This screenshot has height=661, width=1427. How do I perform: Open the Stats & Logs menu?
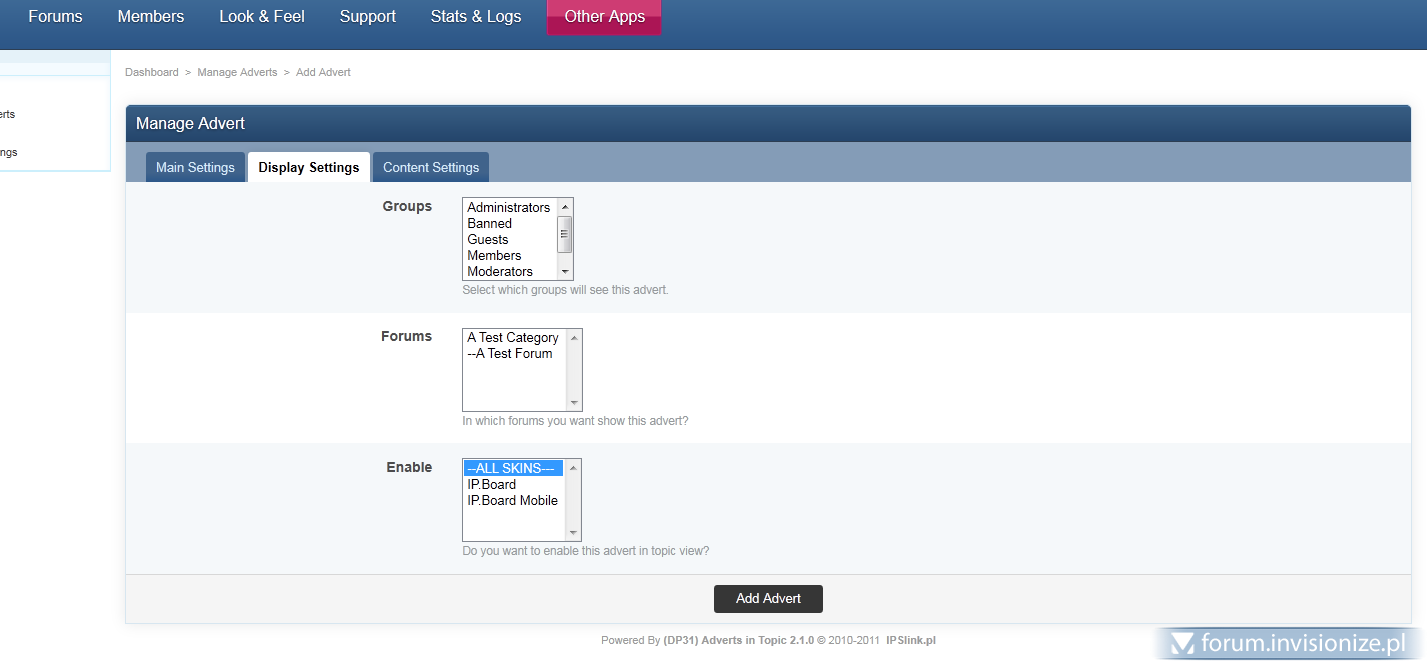[476, 16]
